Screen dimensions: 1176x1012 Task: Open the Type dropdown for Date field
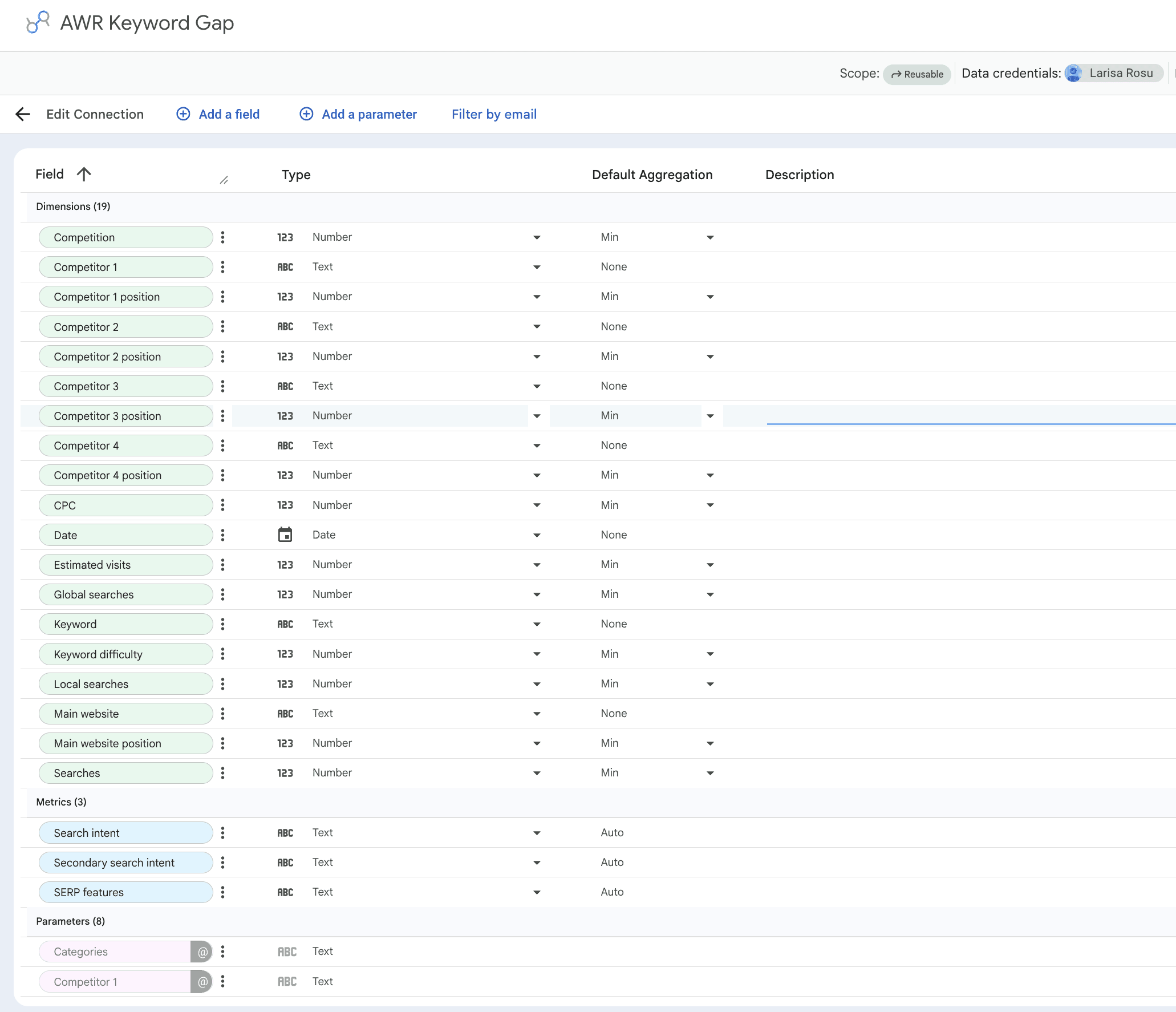537,535
